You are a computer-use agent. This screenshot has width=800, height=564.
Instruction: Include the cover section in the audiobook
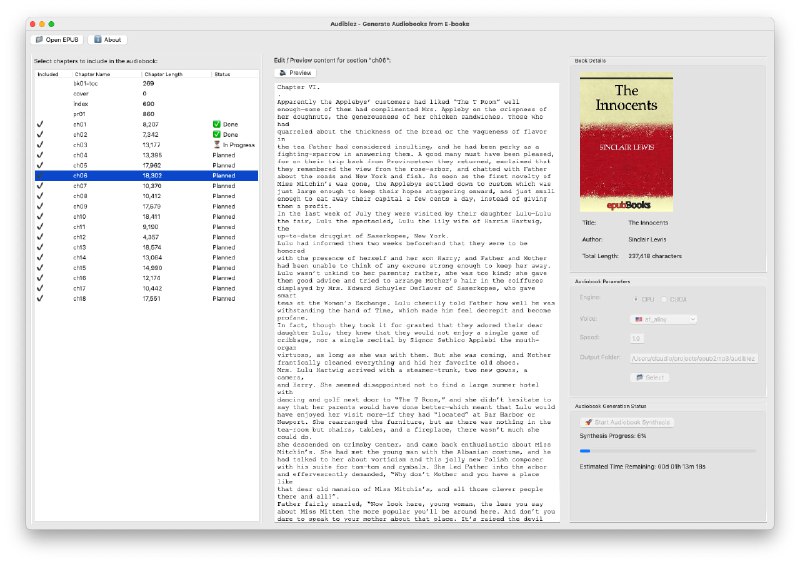click(x=41, y=94)
